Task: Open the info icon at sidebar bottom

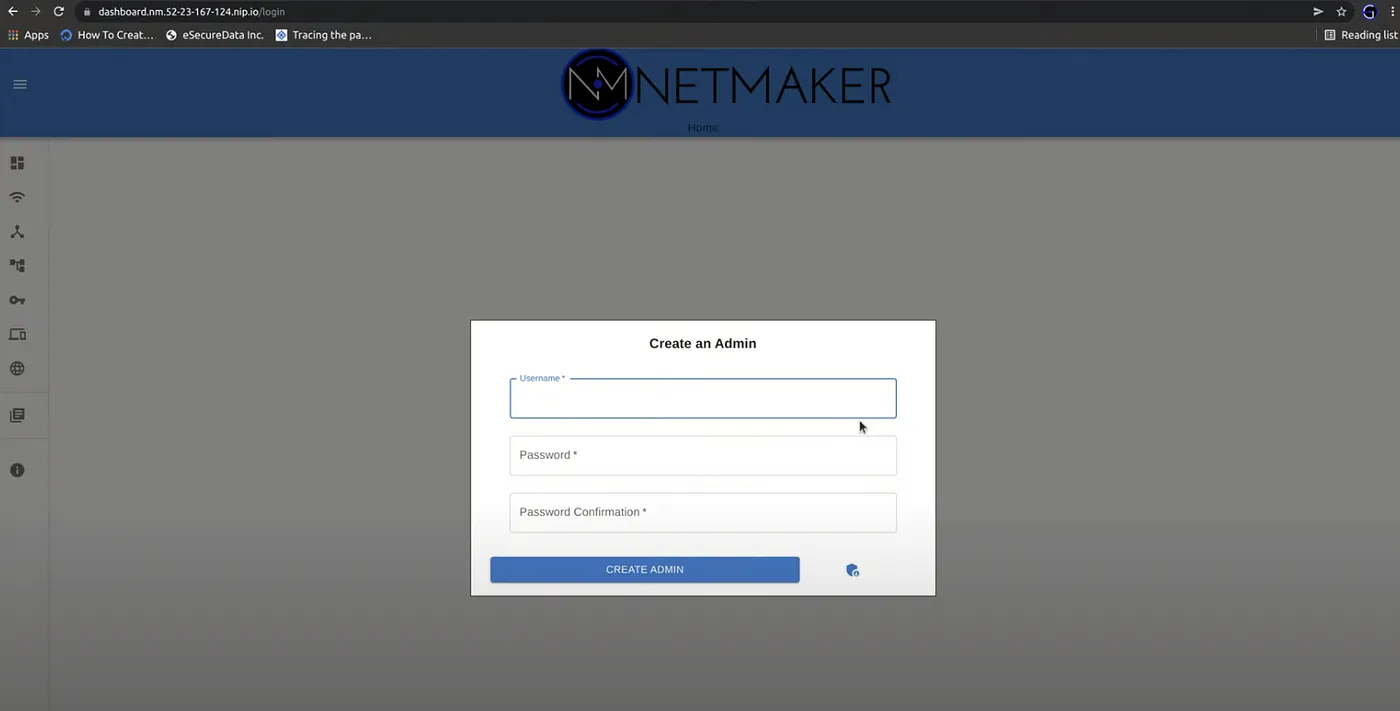Action: click(x=17, y=469)
